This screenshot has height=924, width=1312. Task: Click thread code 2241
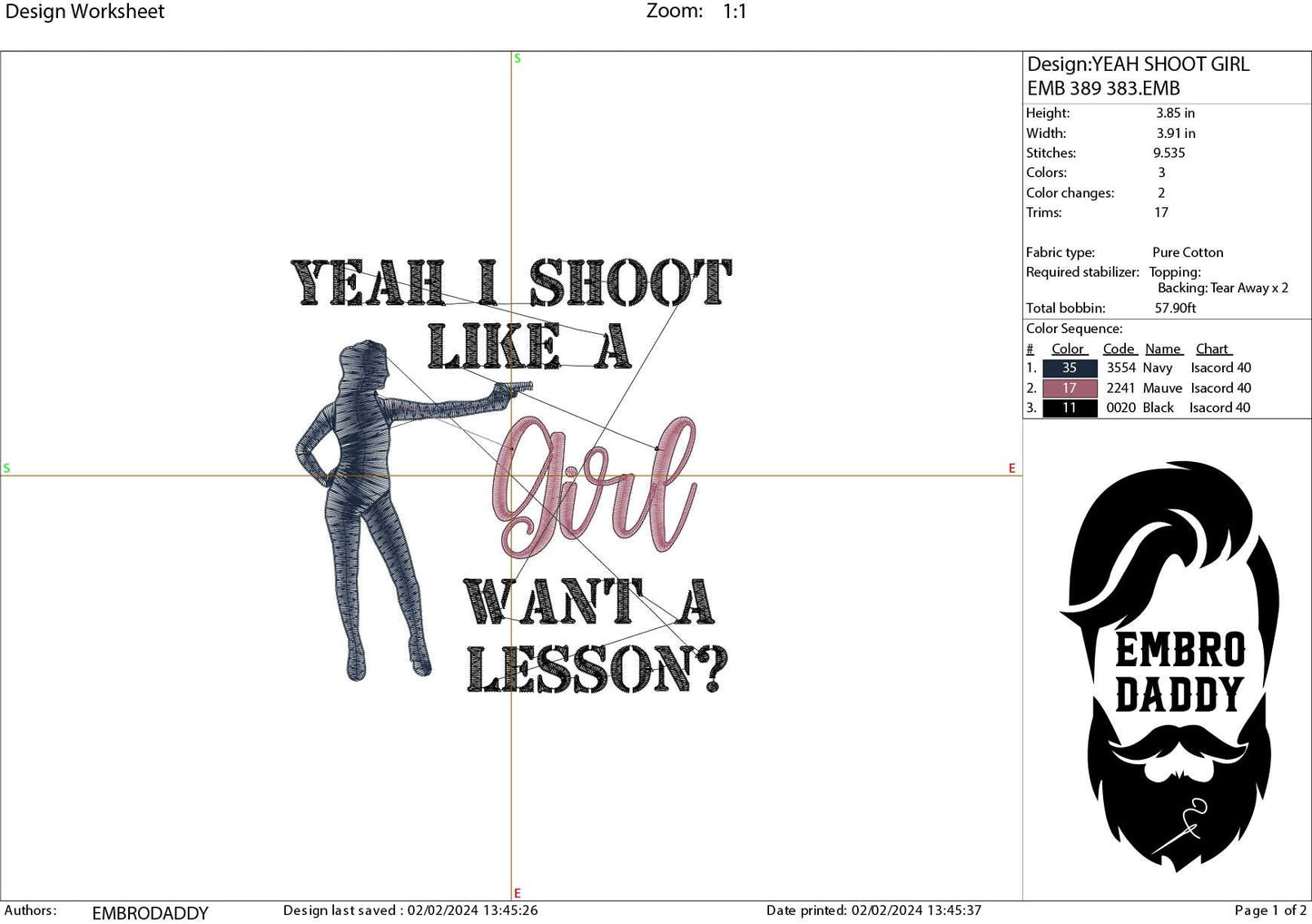1120,388
